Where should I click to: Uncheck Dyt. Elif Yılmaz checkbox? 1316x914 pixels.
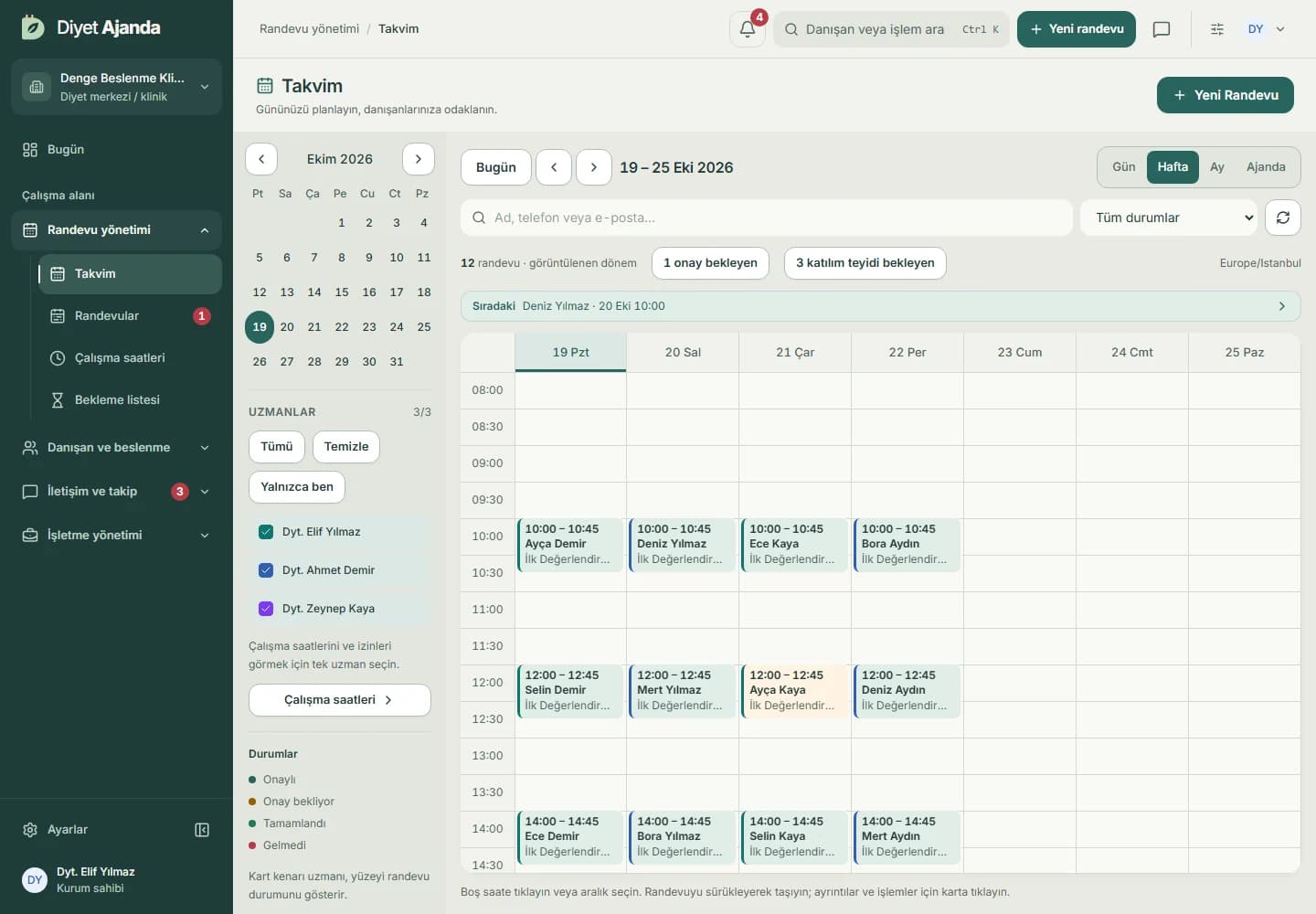[x=266, y=532]
